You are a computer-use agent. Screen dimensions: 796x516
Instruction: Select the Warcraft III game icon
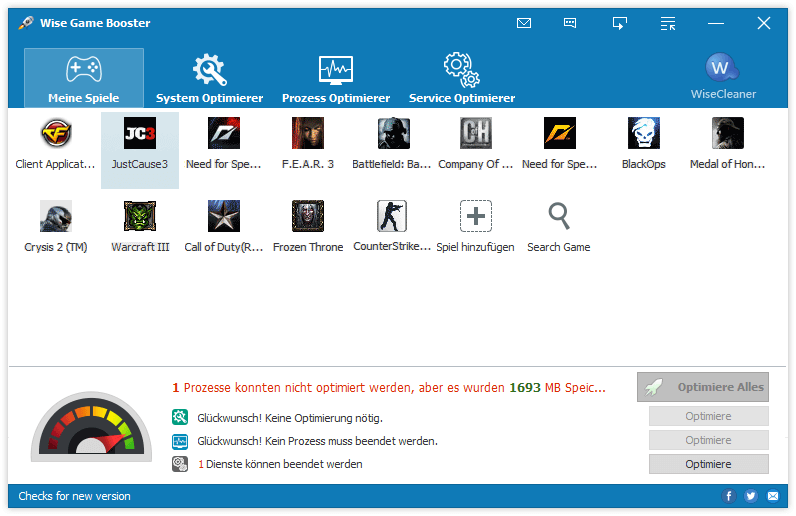(140, 216)
